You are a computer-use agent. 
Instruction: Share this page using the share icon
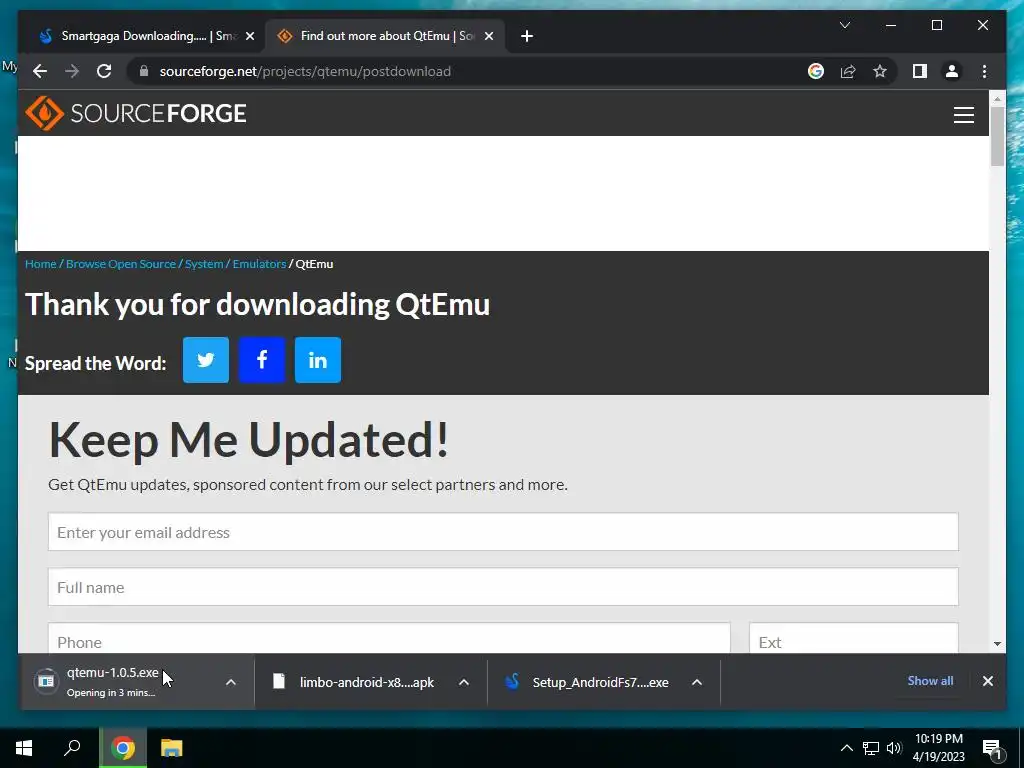point(848,71)
